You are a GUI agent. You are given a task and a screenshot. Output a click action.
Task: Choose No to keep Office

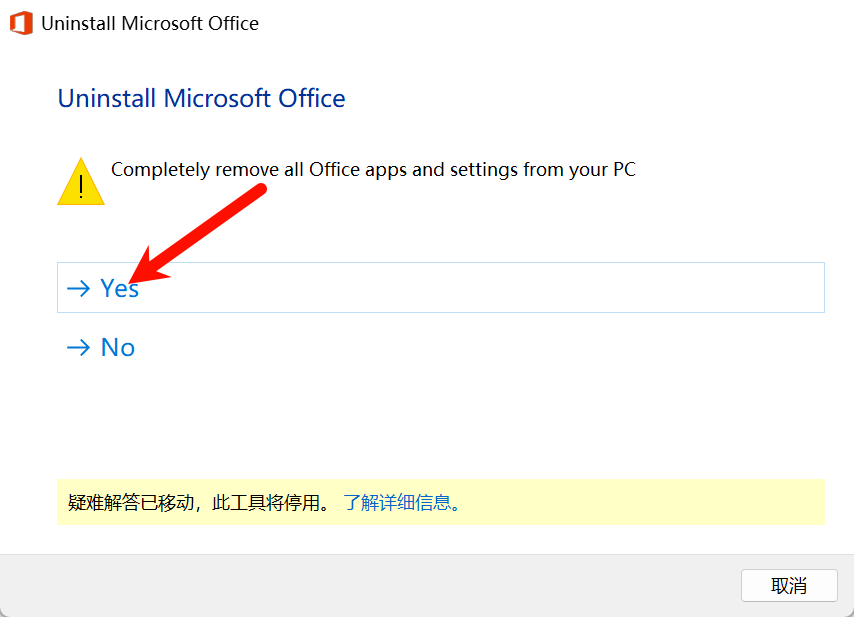[x=118, y=347]
